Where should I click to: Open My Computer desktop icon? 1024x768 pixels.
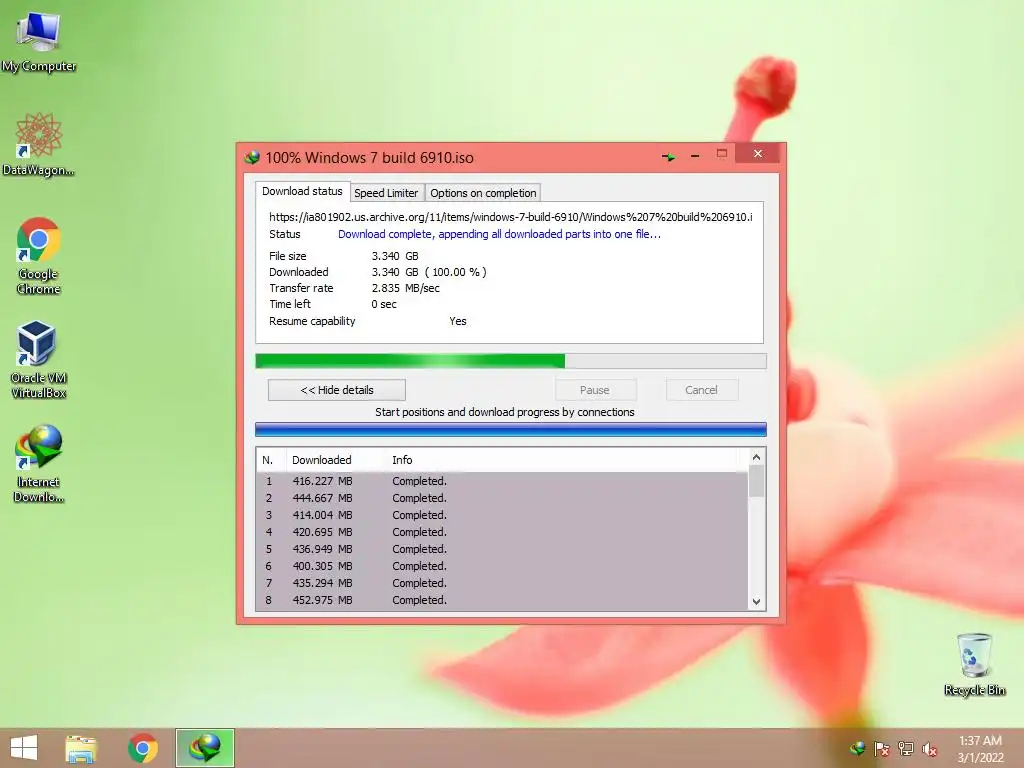(x=39, y=40)
